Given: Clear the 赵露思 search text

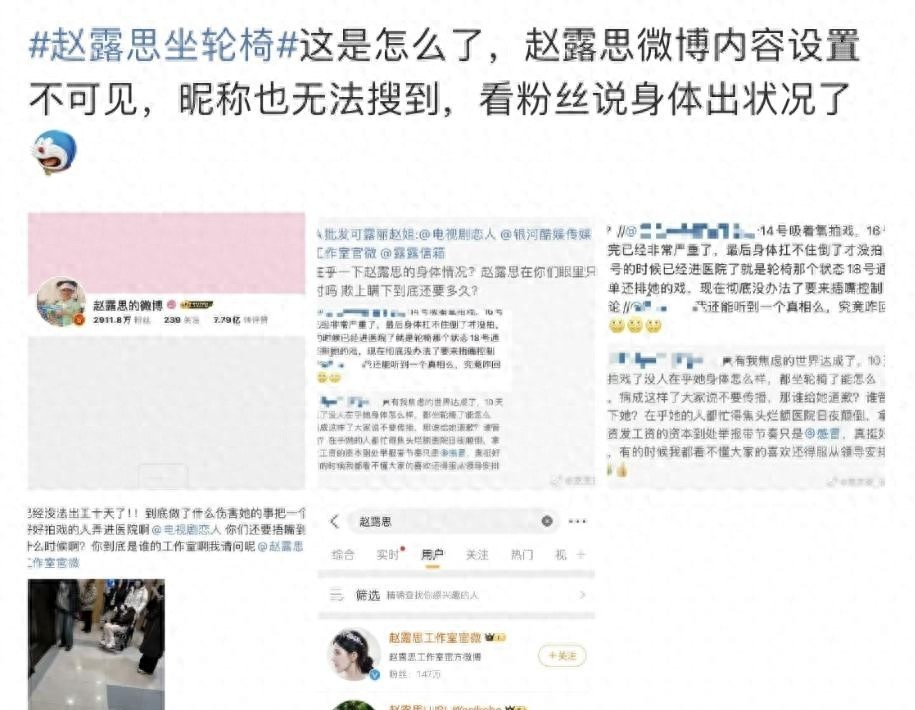Looking at the screenshot, I should (547, 521).
